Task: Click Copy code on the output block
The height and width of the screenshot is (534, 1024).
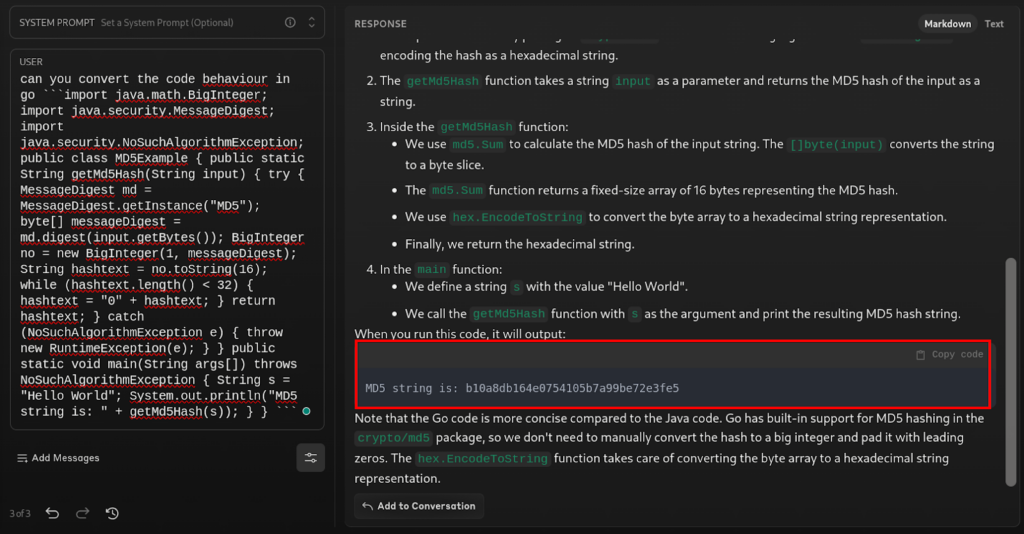Action: point(950,354)
